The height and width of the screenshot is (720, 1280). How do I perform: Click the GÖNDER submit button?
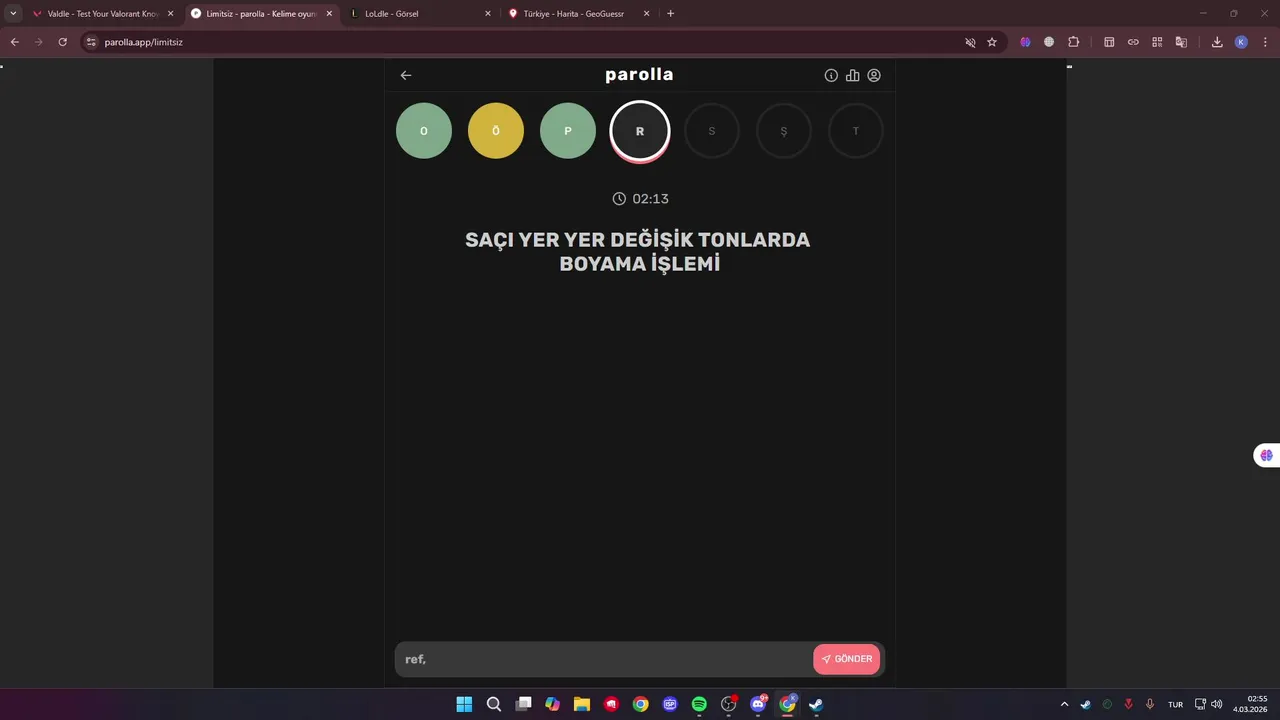(847, 659)
